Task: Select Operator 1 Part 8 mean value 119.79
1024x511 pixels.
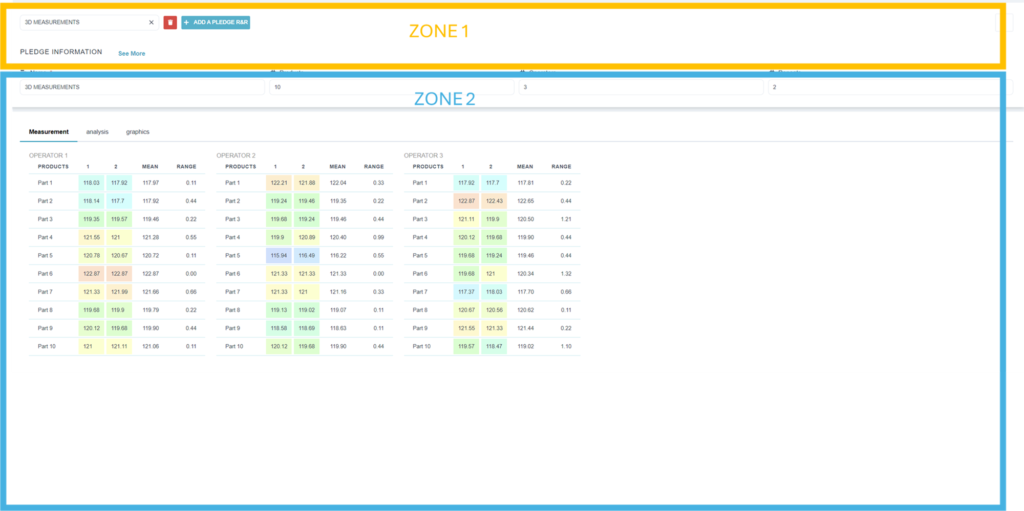Action: 151,310
